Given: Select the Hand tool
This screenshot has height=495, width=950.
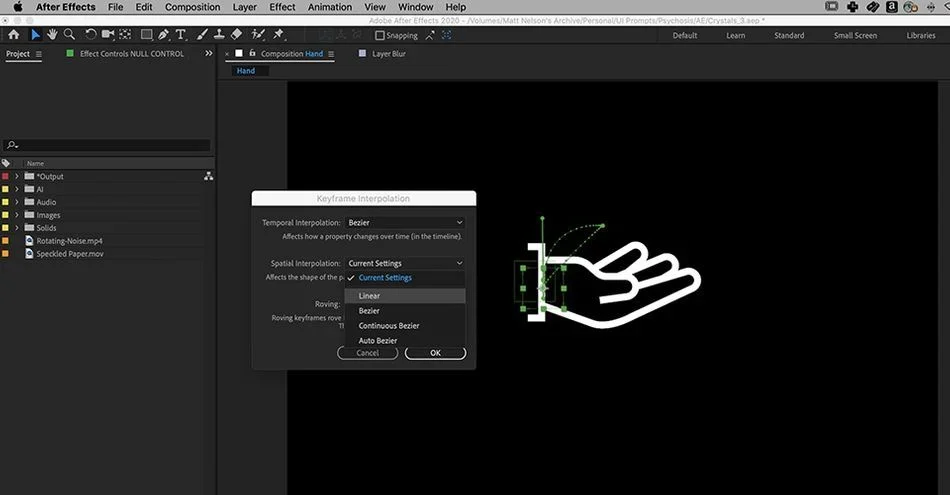Looking at the screenshot, I should coord(52,35).
